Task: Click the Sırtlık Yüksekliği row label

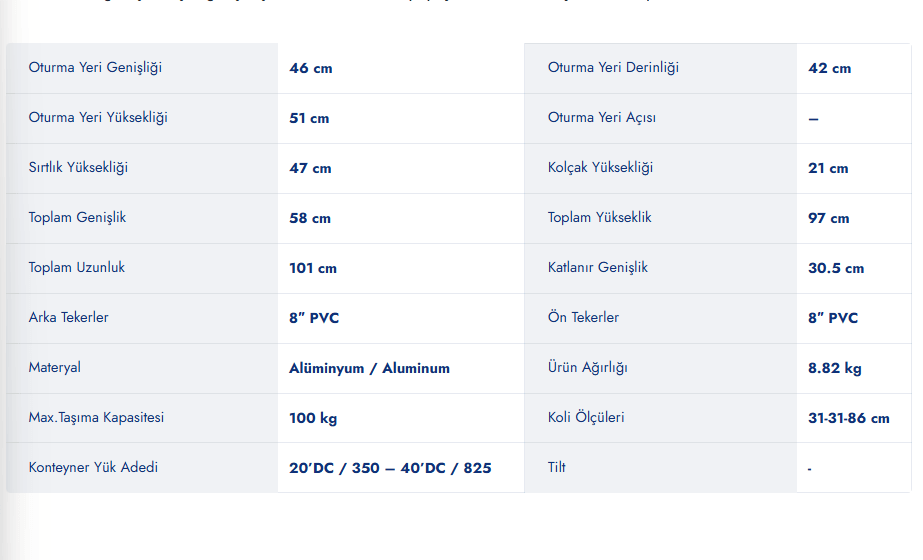Action: click(x=78, y=168)
